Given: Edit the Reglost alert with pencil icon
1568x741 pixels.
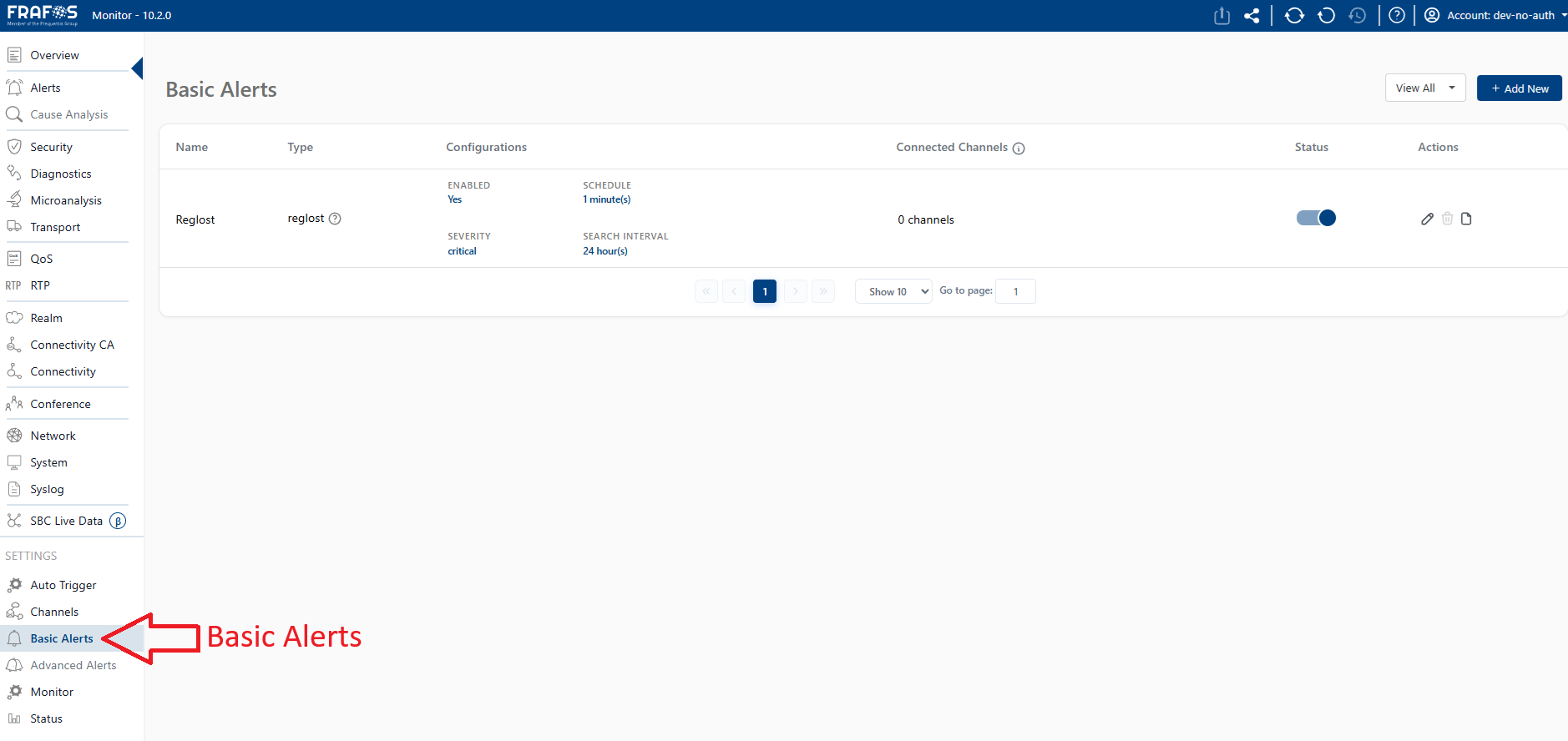Looking at the screenshot, I should (1427, 219).
